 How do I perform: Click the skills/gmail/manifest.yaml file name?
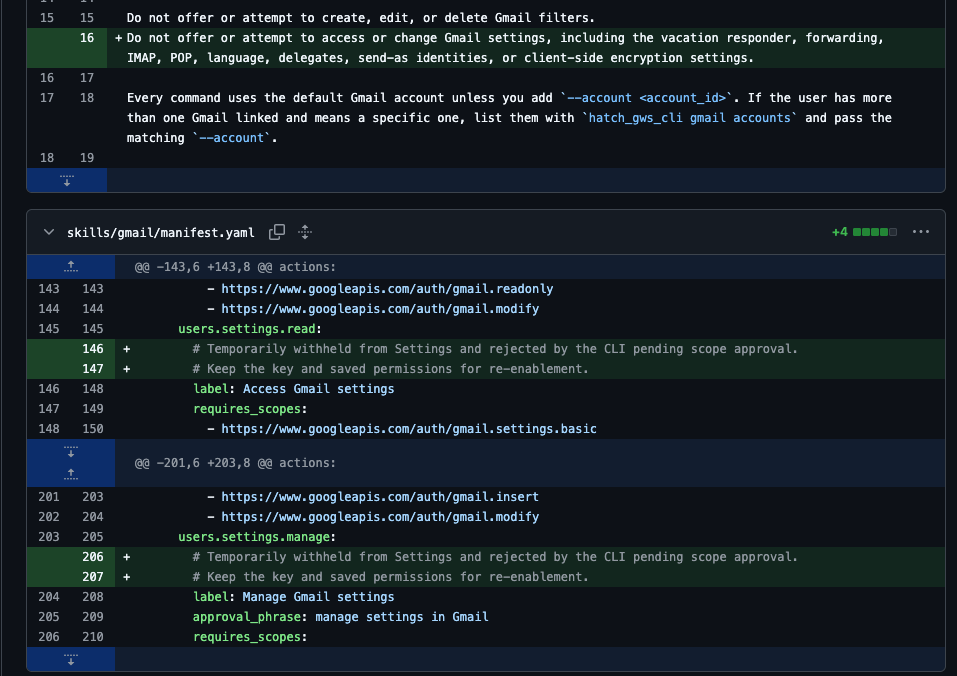coord(161,232)
